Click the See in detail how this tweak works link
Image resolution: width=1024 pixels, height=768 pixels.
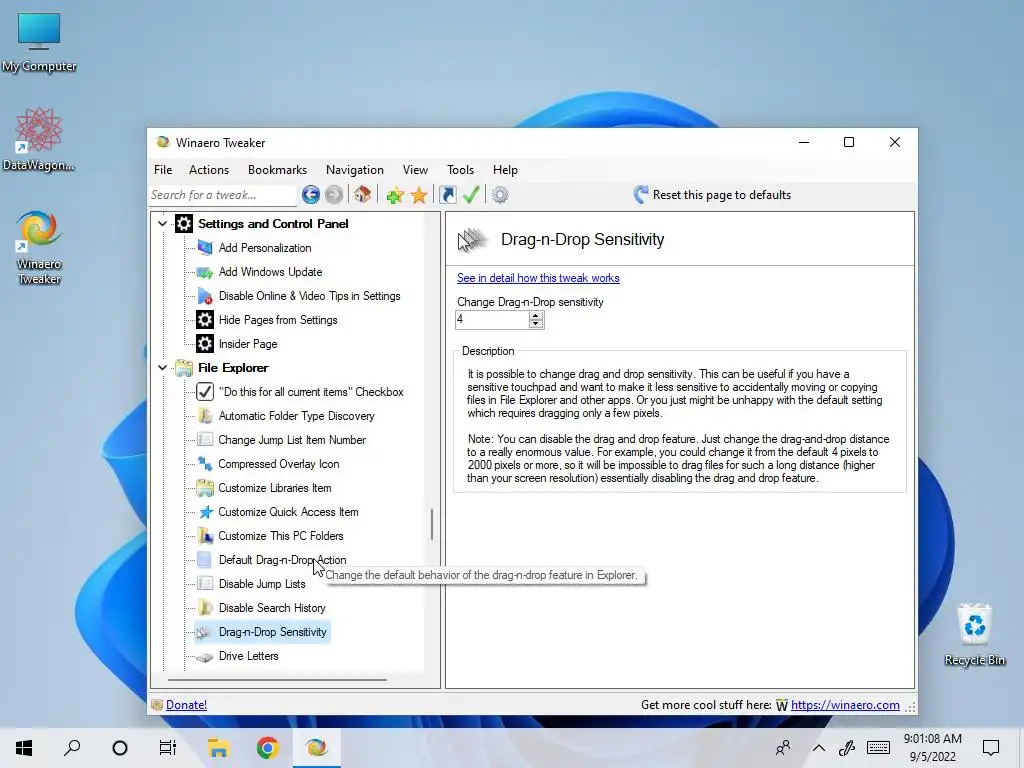pos(538,278)
